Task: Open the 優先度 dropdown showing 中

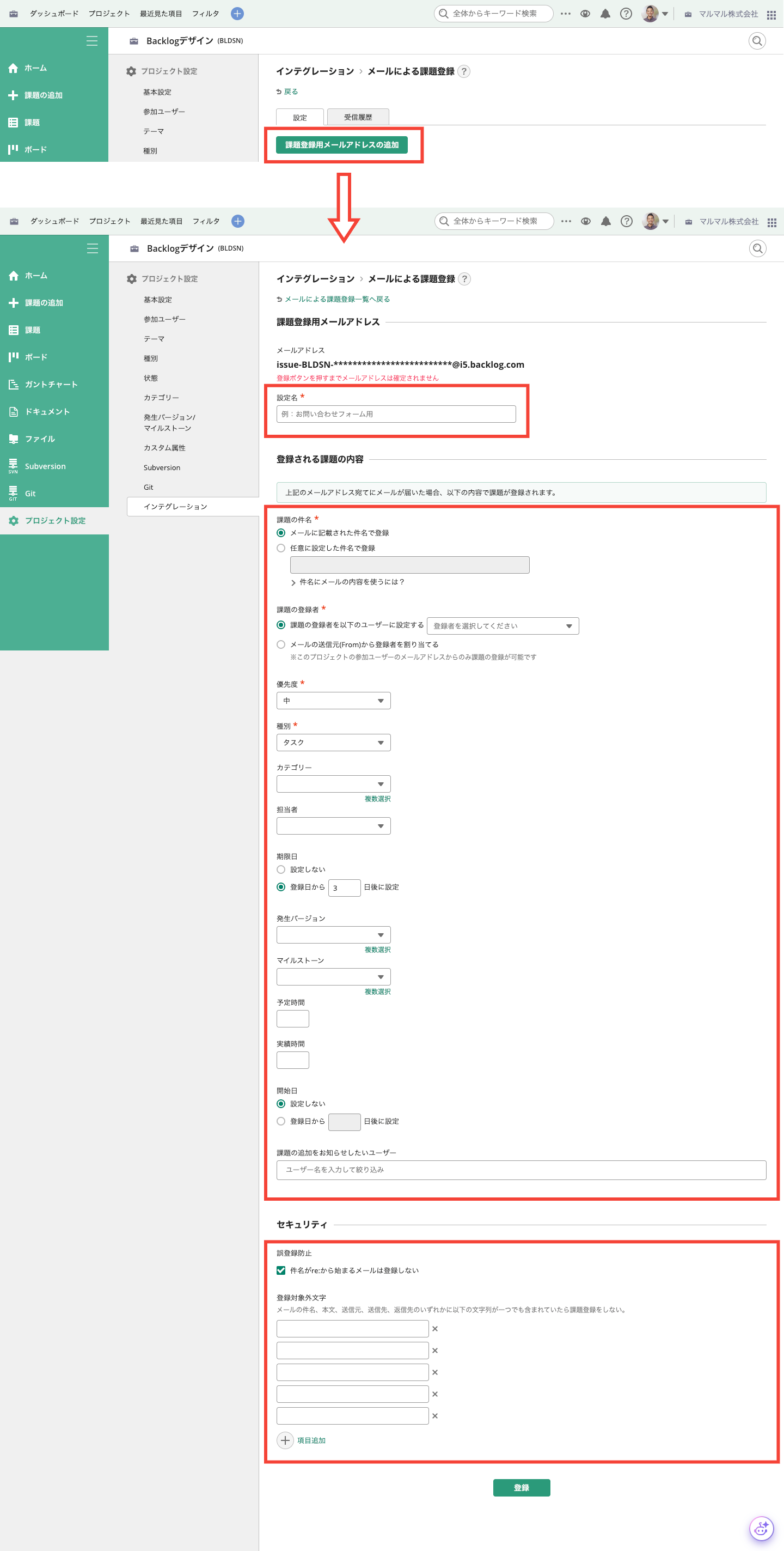Action: (334, 700)
